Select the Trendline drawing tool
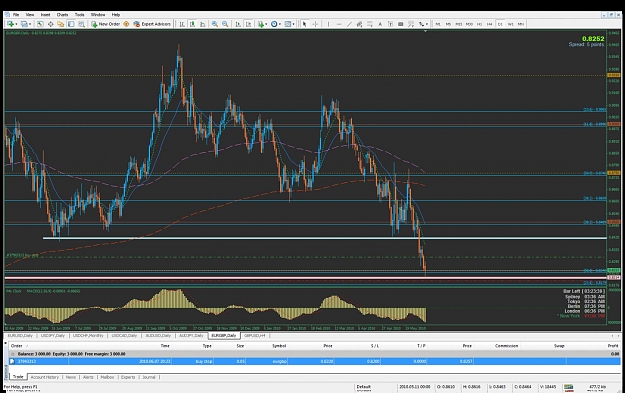 (349, 24)
